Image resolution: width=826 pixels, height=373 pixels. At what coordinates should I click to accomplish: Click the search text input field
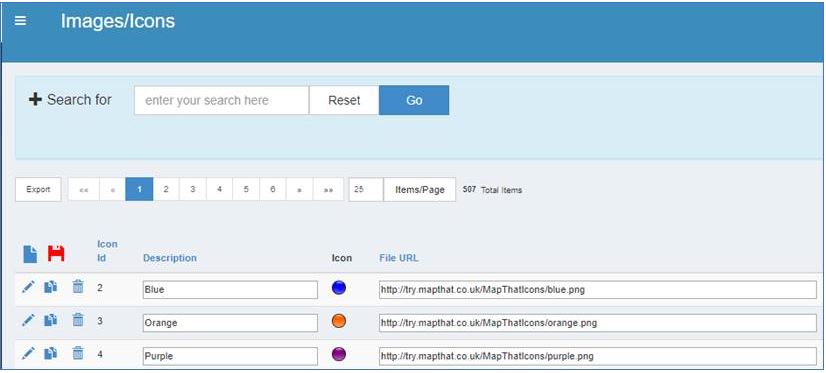point(221,100)
